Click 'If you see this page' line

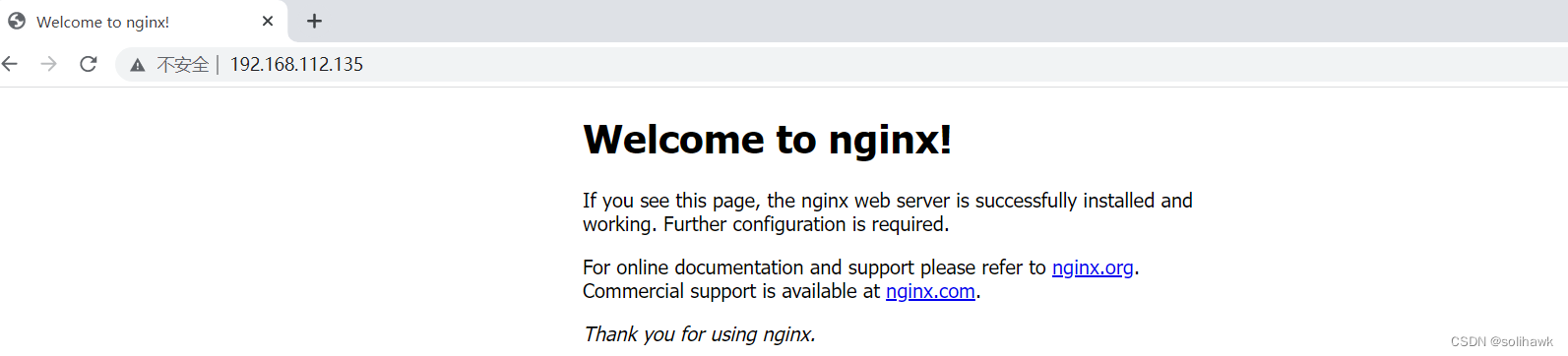[887, 201]
